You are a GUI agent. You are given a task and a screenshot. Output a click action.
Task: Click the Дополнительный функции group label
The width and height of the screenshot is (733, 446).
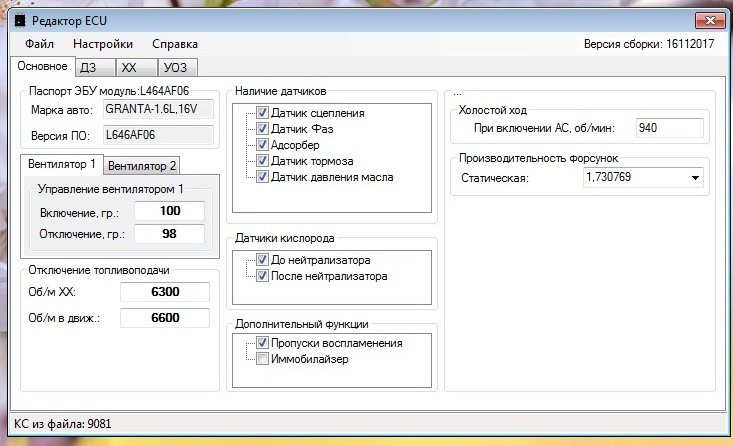pos(302,324)
